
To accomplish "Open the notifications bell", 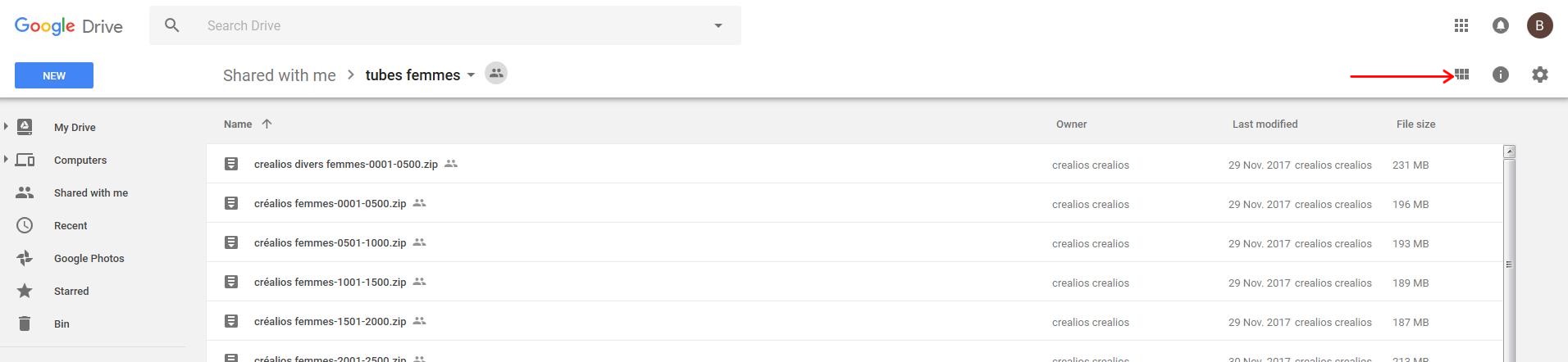I will 1500,25.
